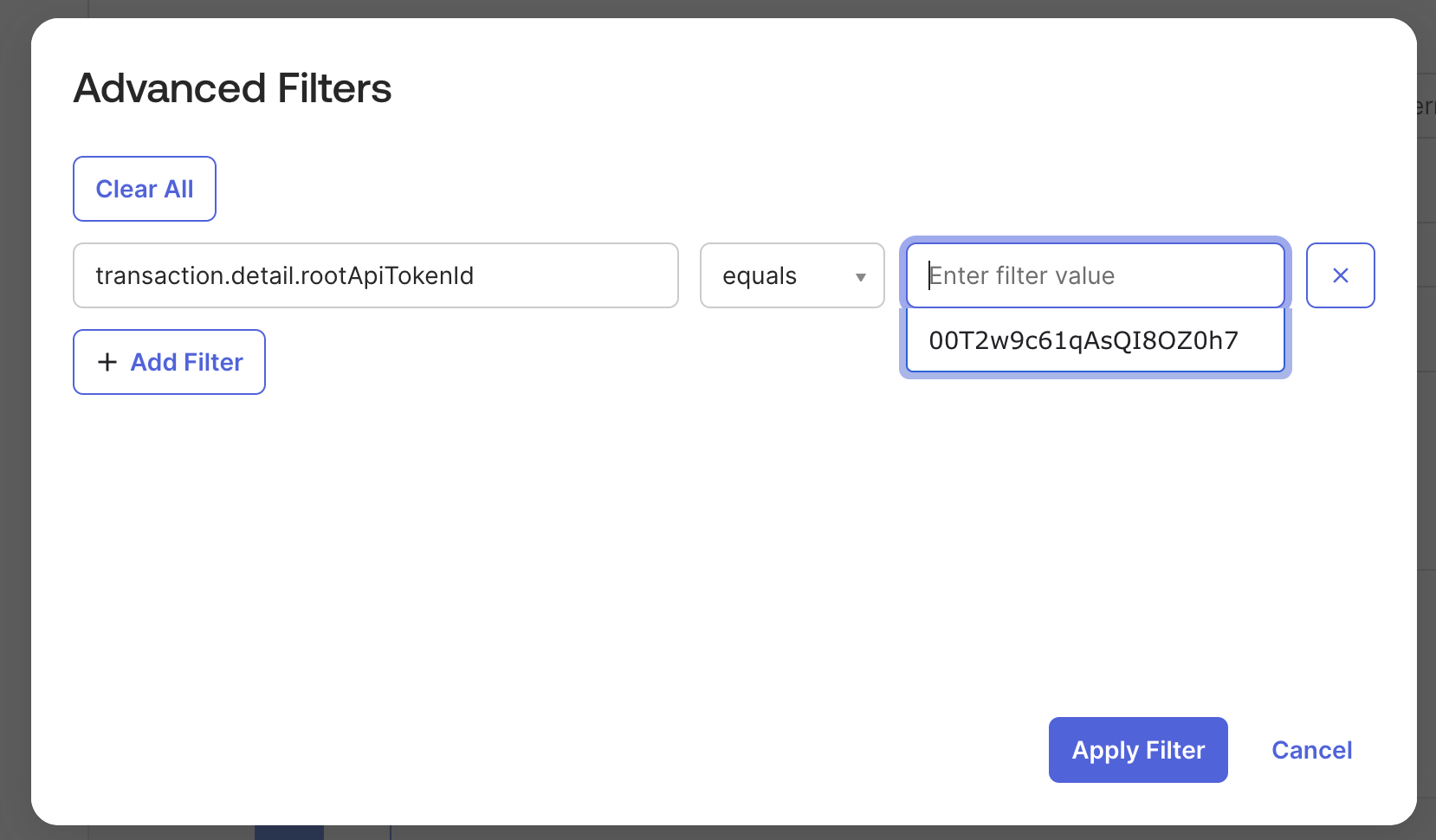Click the word 'equals' in operator selector
The height and width of the screenshot is (840, 1436).
[x=759, y=276]
